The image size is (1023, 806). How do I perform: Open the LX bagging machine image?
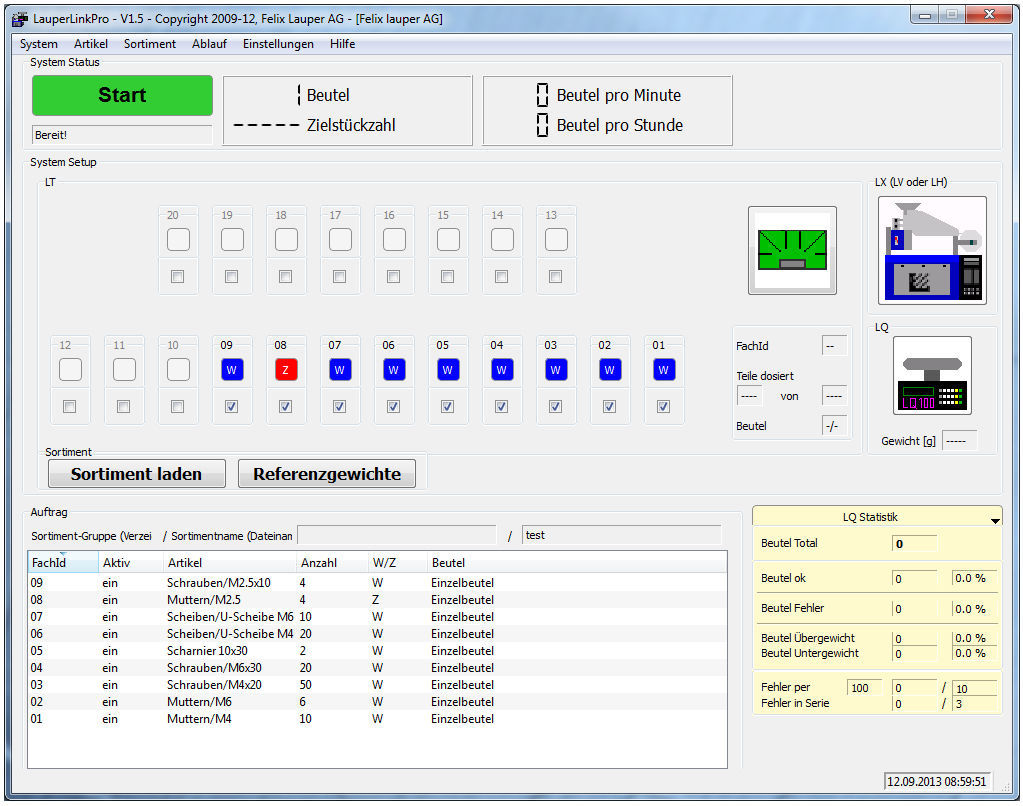932,251
